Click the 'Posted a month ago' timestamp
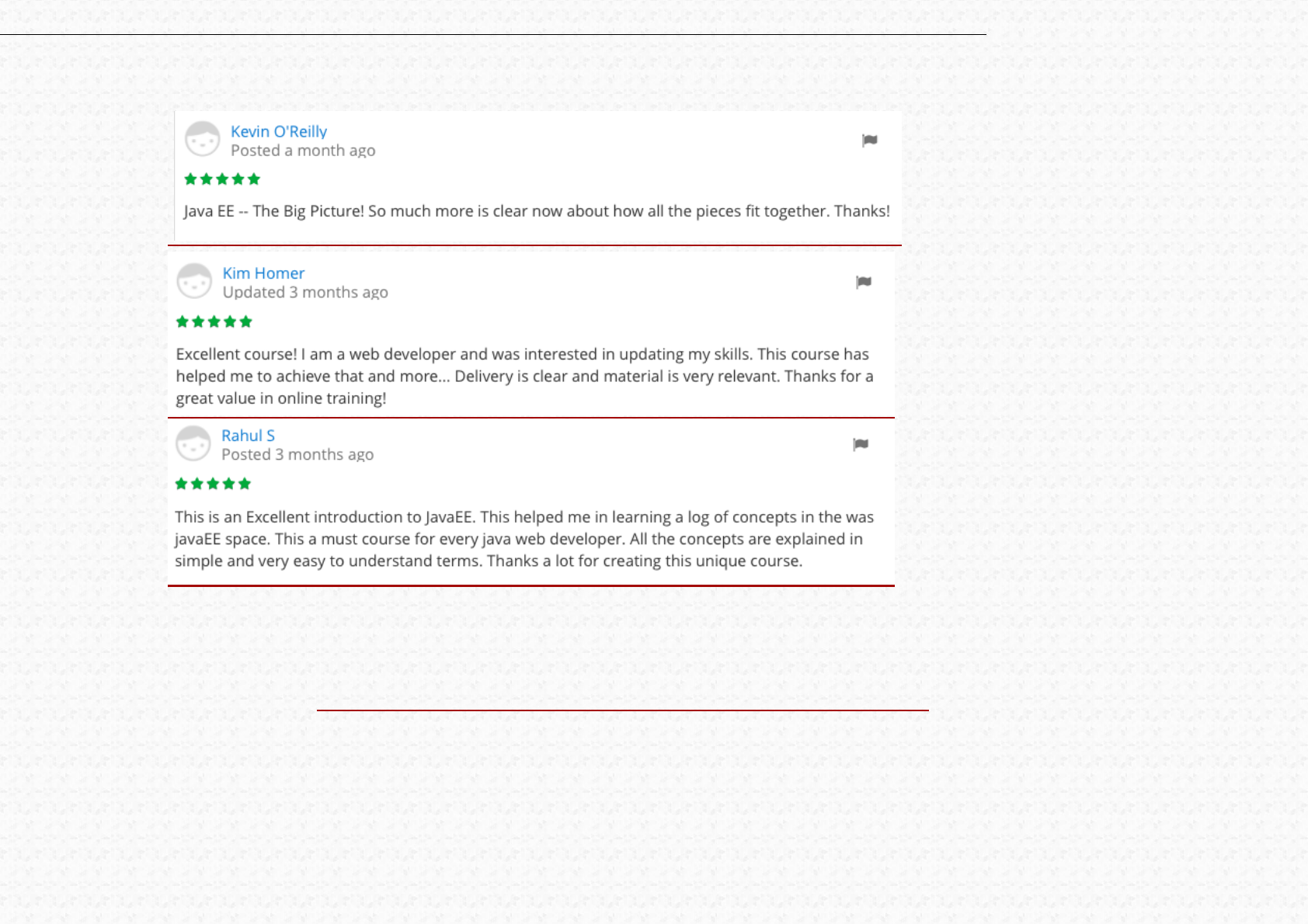 303,151
